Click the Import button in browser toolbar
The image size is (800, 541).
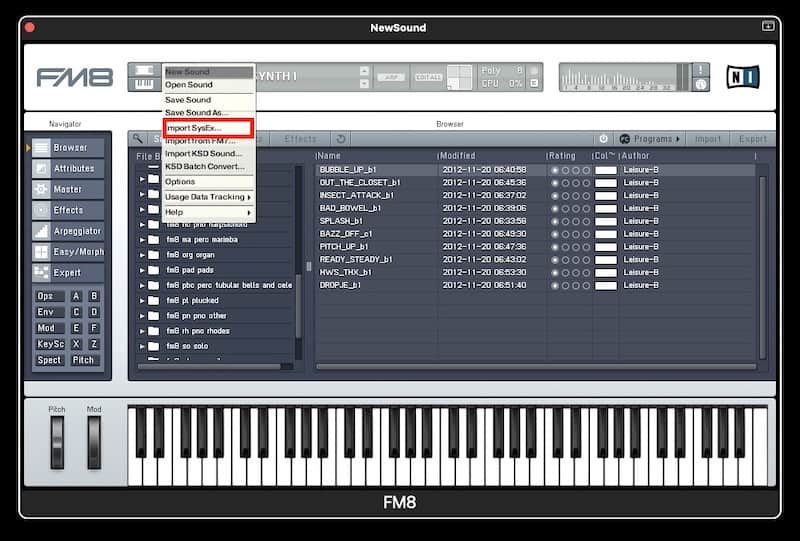(x=708, y=139)
